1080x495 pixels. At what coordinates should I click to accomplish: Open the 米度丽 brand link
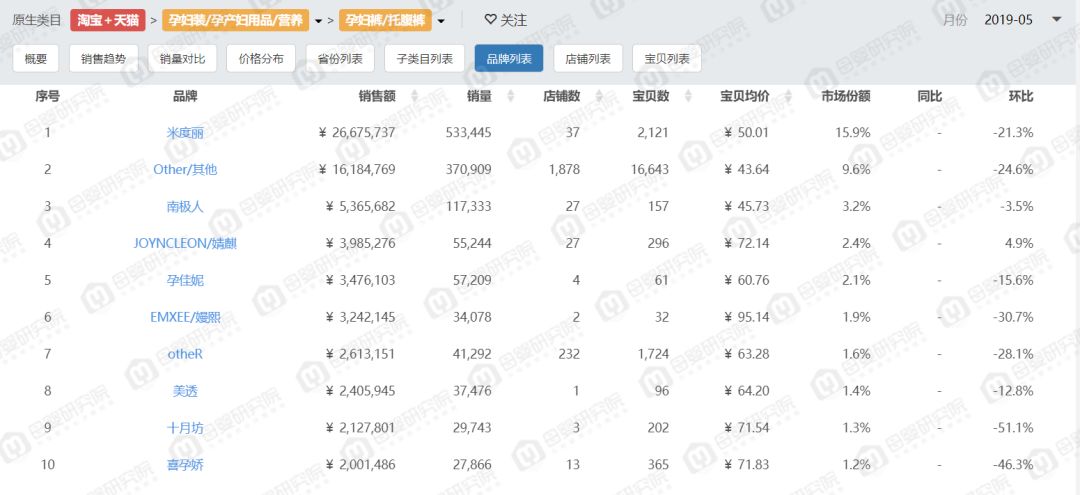pyautogui.click(x=185, y=132)
